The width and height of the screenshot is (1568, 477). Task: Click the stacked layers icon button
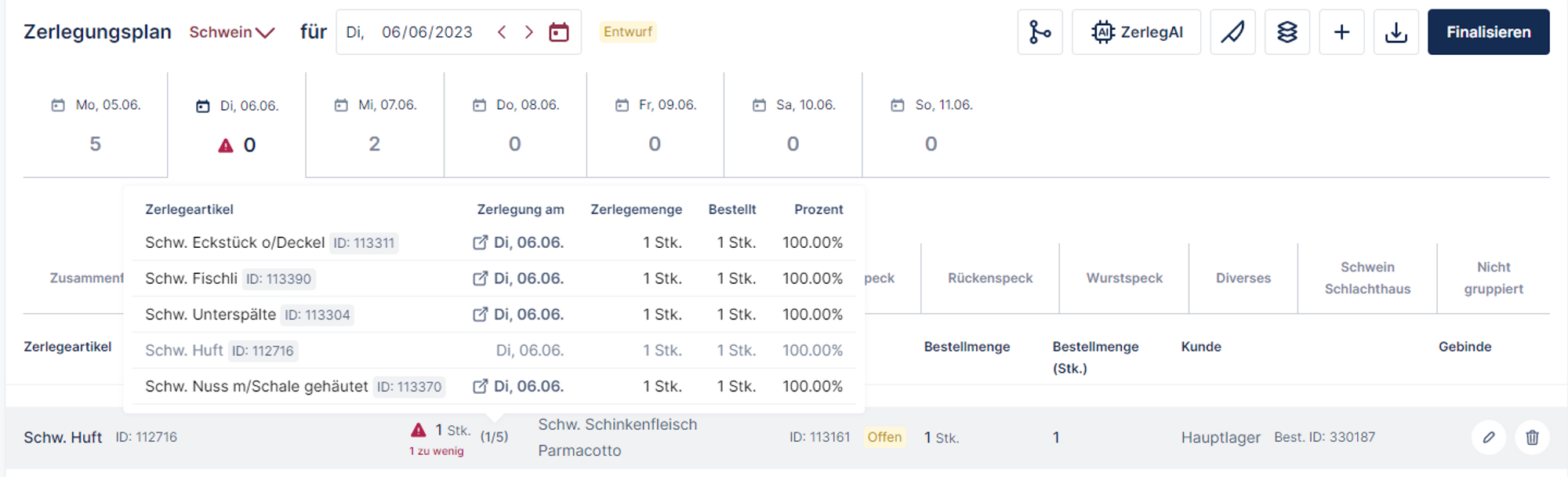tap(1287, 32)
